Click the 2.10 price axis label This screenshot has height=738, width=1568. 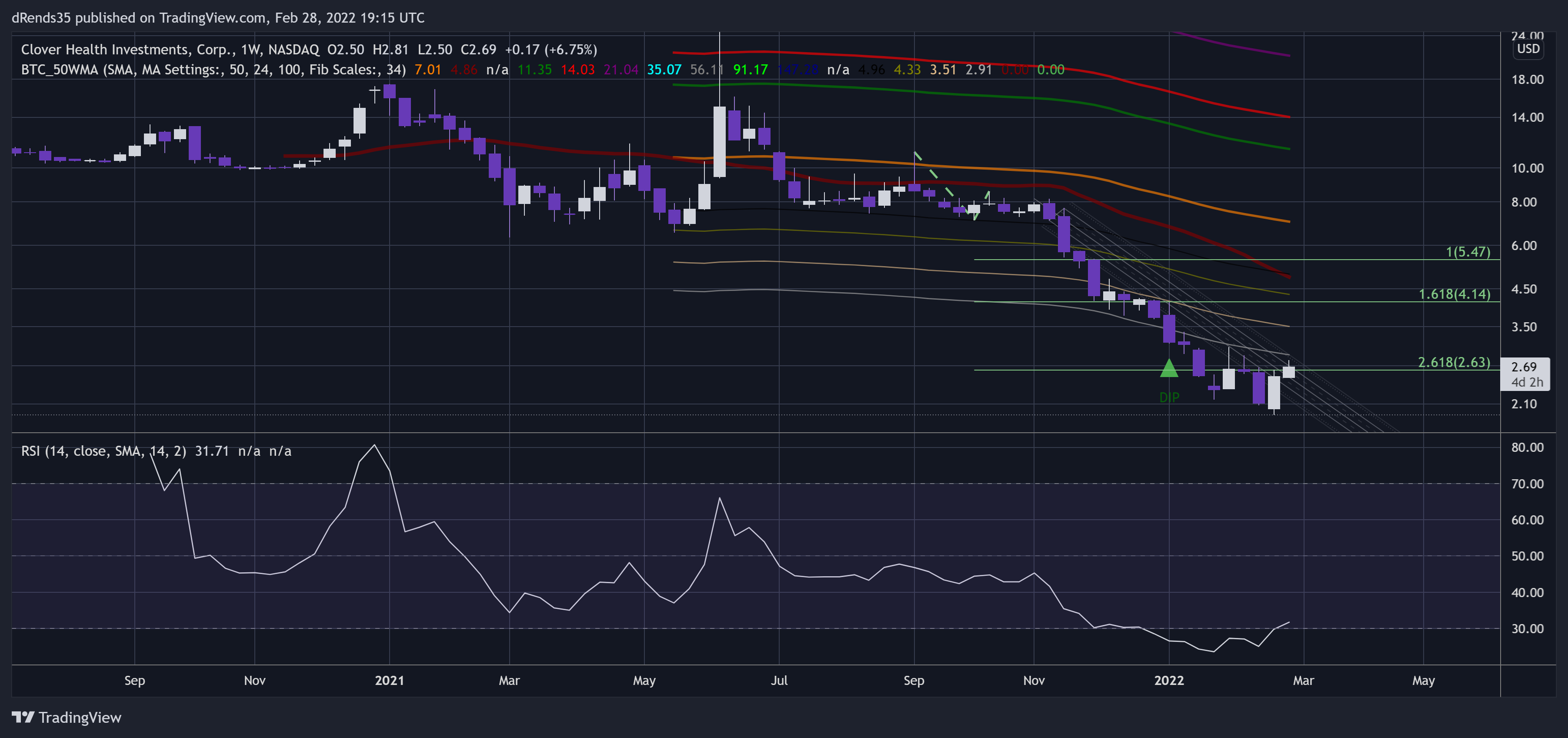(x=1524, y=404)
